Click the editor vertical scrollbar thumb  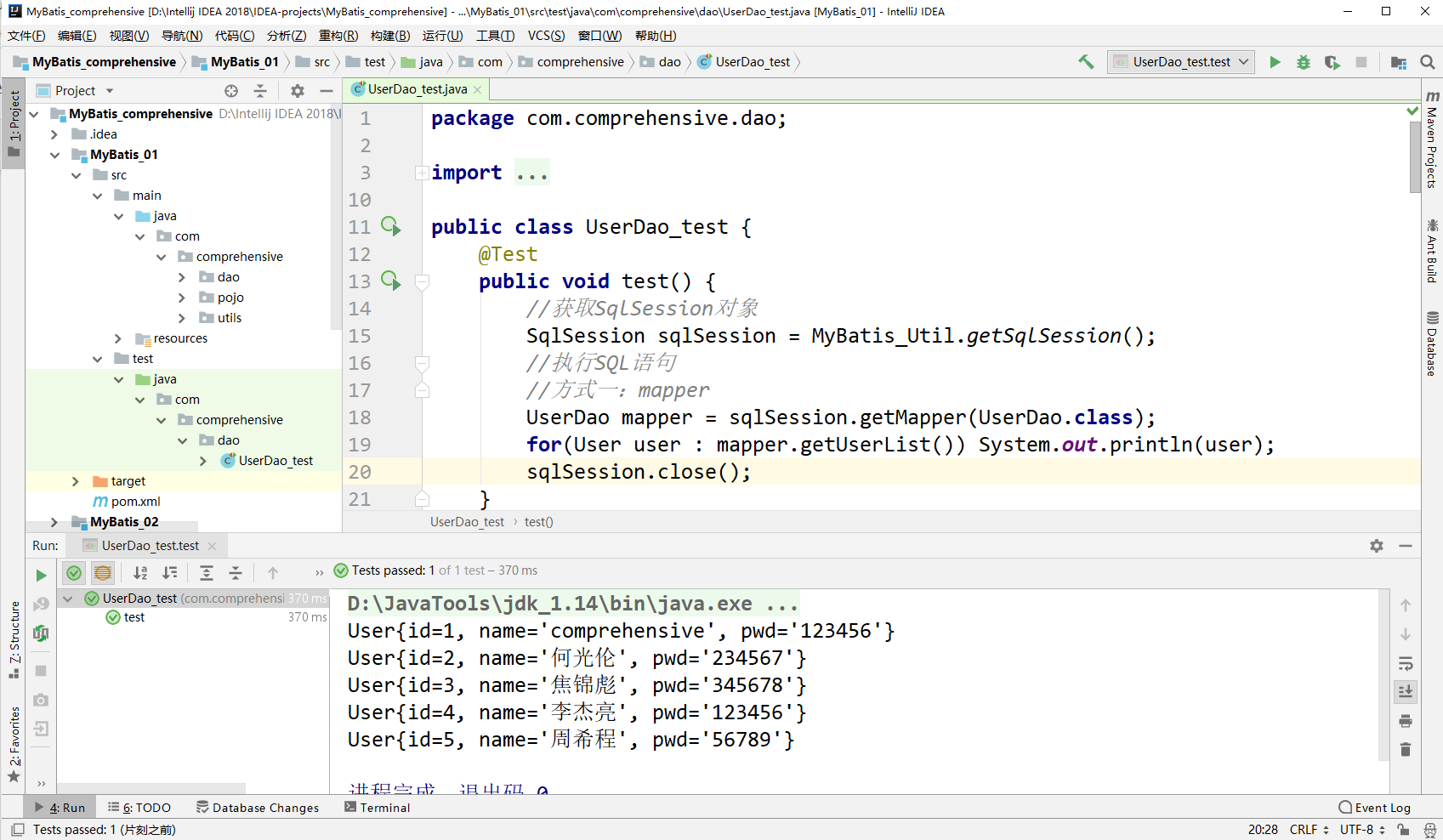(1415, 156)
